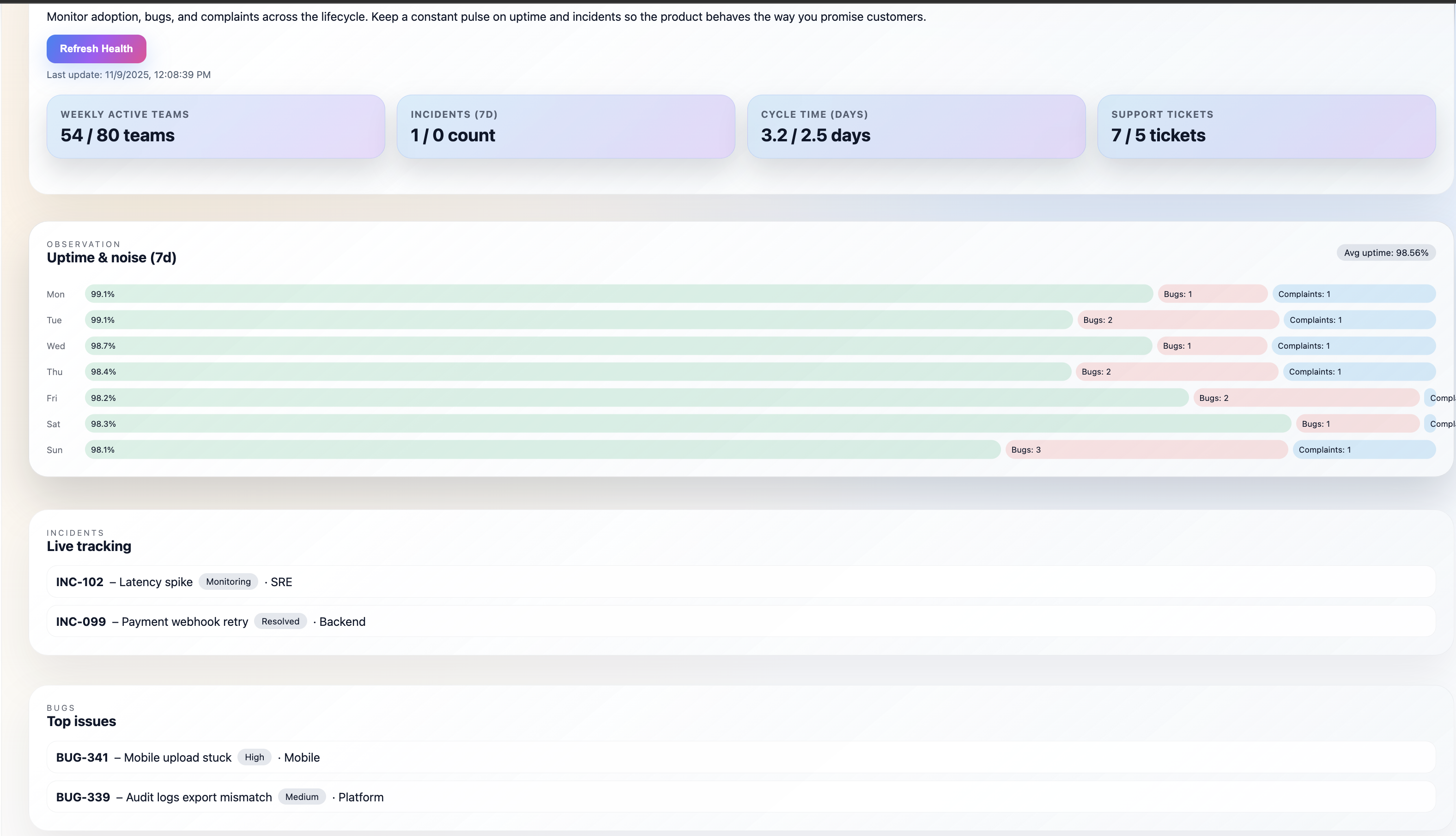Click the Medium severity tag

tap(302, 797)
